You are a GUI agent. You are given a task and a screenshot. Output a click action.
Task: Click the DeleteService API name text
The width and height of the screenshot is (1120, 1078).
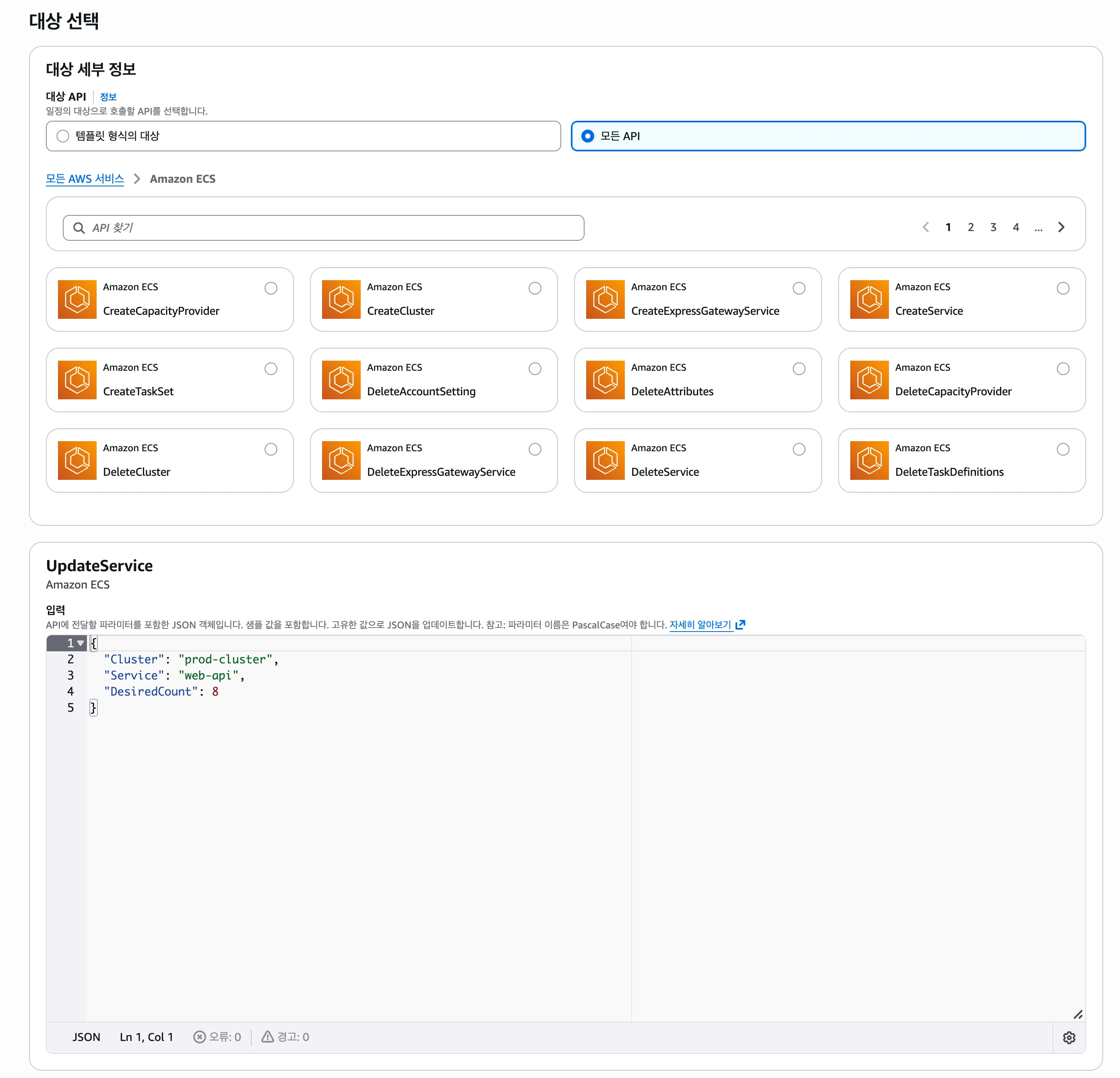pos(665,472)
